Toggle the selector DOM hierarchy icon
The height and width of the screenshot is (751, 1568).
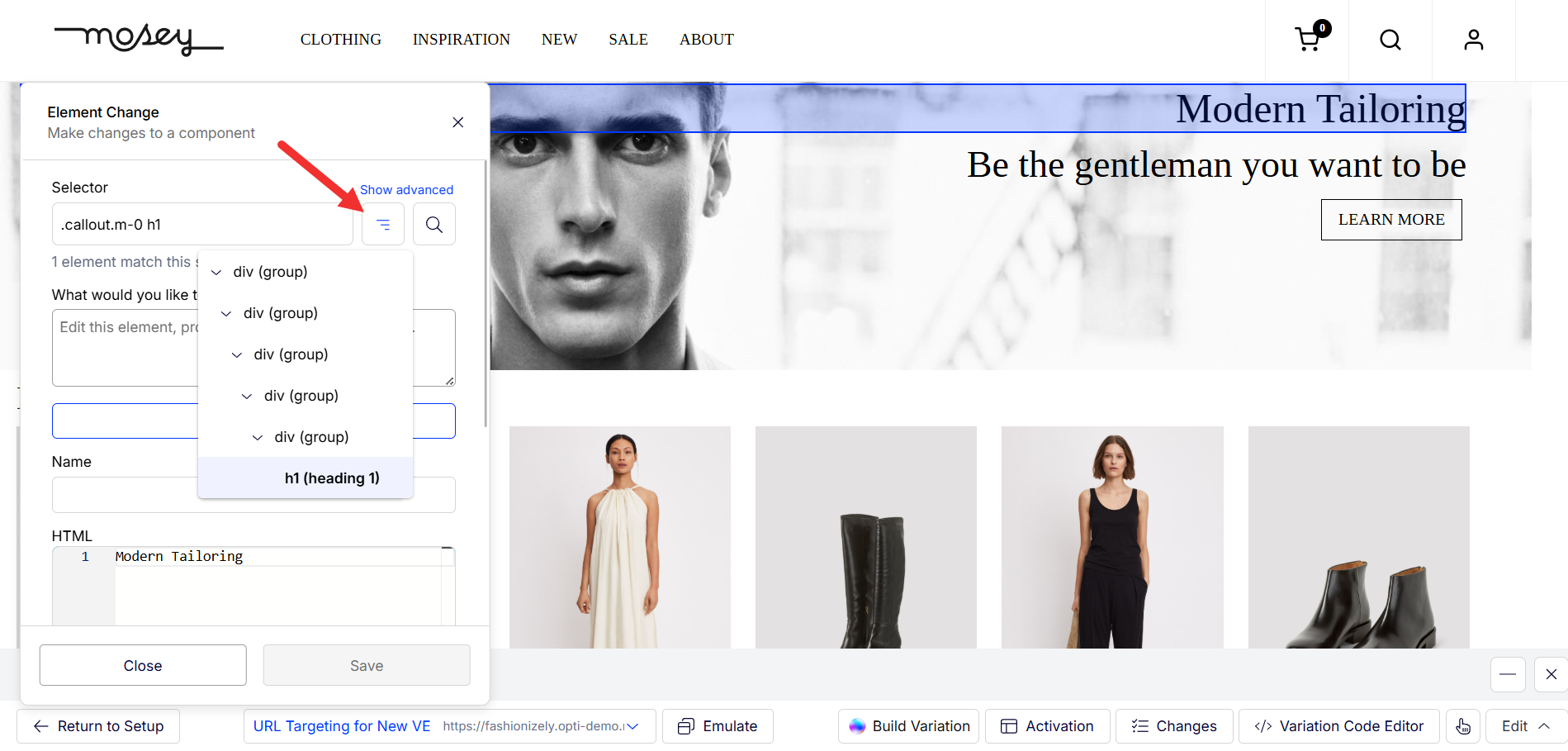[383, 224]
